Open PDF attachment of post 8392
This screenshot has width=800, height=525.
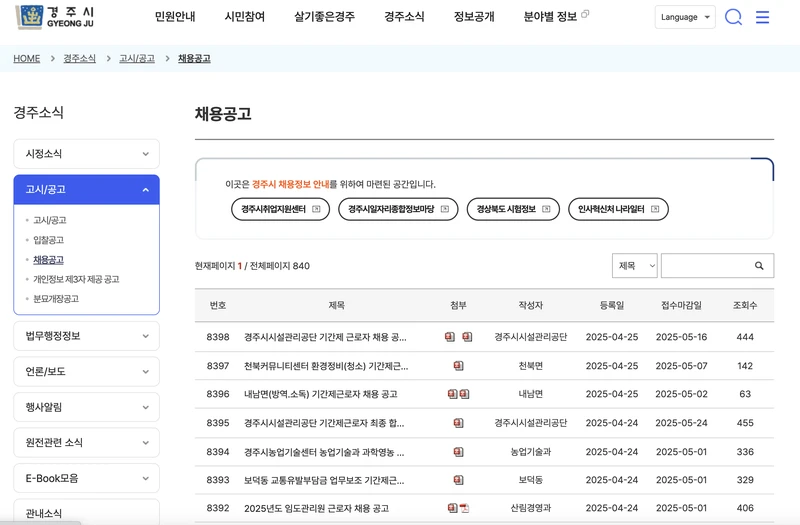coord(464,508)
